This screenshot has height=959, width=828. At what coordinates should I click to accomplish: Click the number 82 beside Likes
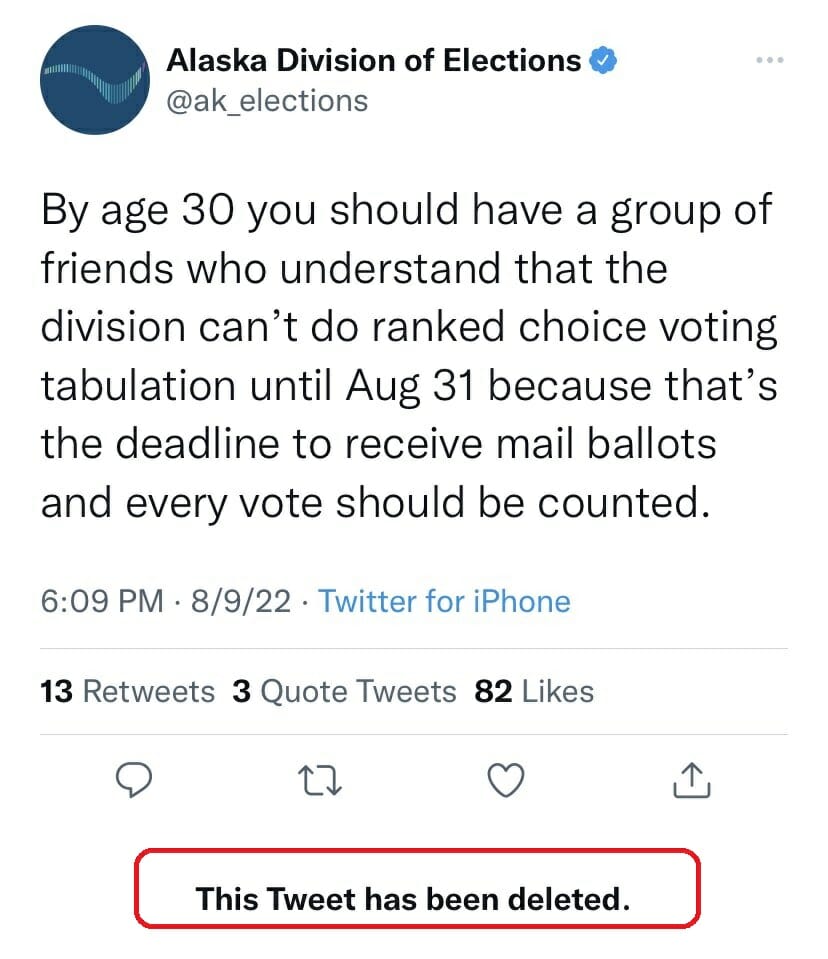(x=493, y=691)
